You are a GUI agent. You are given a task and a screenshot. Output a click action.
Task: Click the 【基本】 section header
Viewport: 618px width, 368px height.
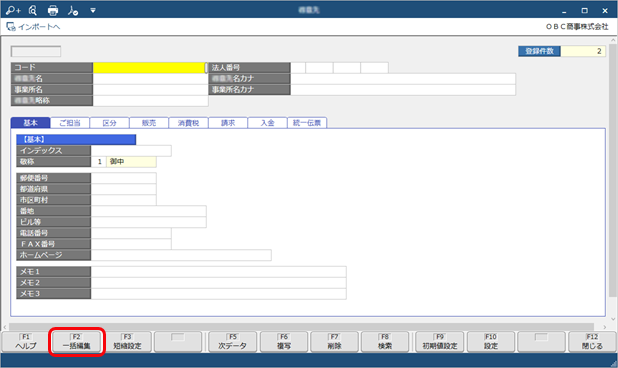coord(76,139)
